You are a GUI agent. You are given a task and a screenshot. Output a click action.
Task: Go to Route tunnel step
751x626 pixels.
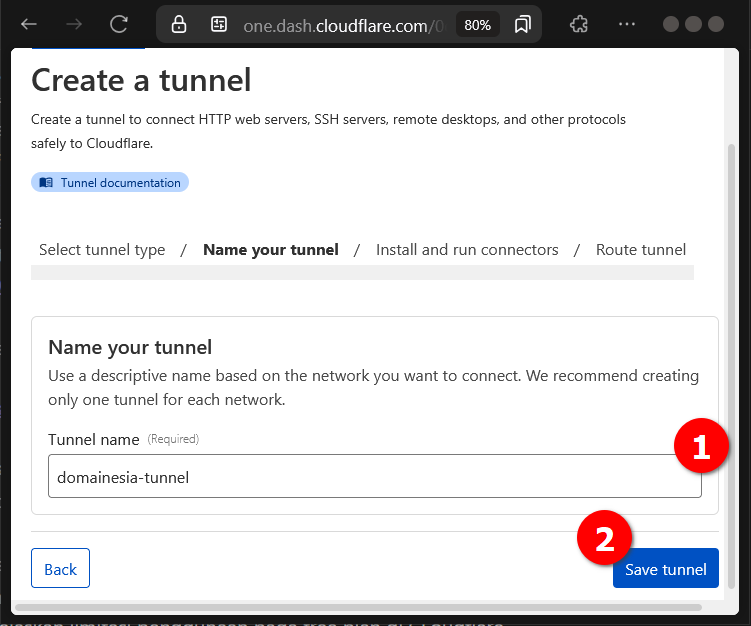[x=641, y=250]
